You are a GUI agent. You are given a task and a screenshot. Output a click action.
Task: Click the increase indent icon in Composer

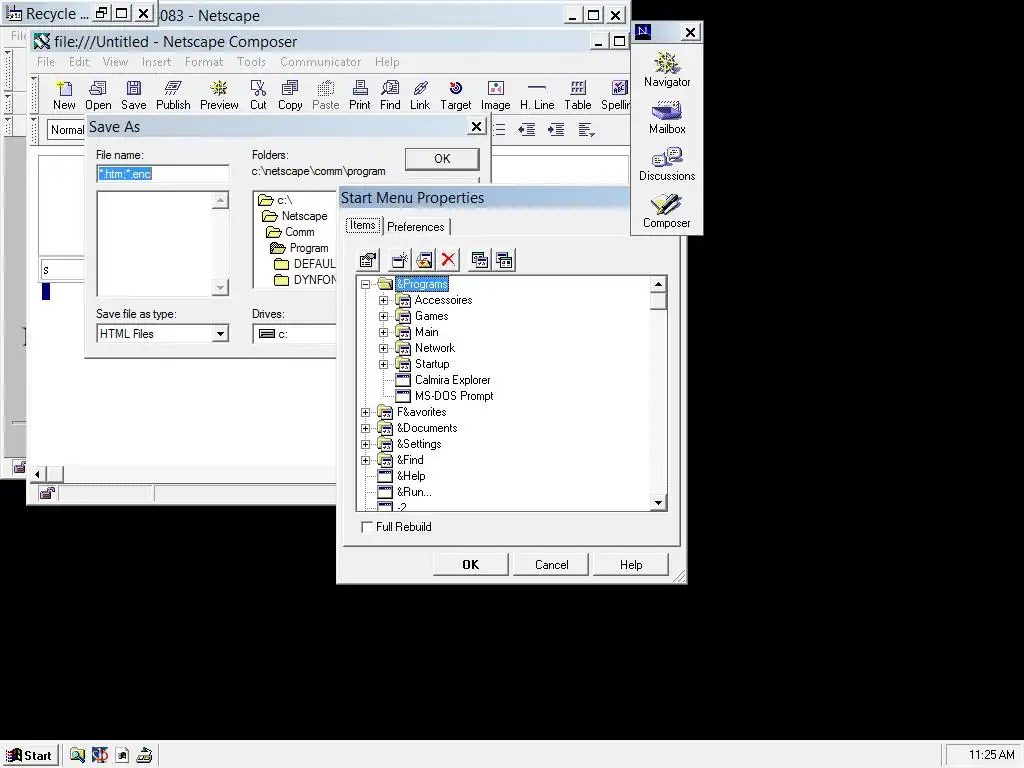[556, 129]
